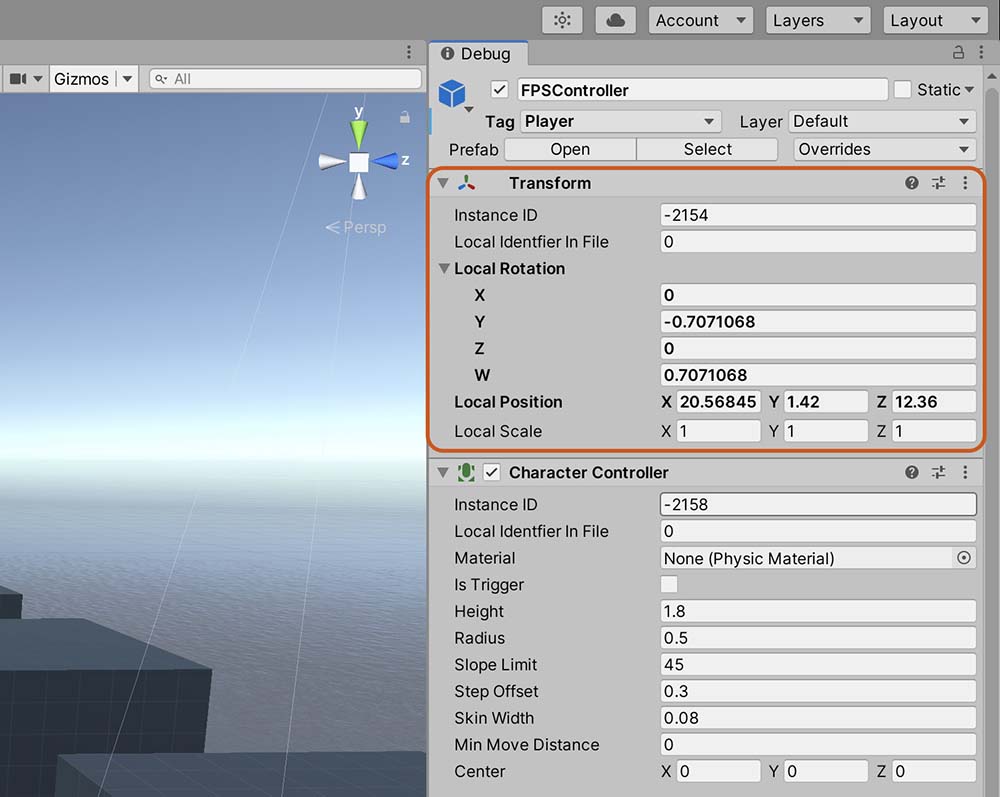Click the Skin Width value field
The width and height of the screenshot is (1000, 797).
pyautogui.click(x=818, y=718)
